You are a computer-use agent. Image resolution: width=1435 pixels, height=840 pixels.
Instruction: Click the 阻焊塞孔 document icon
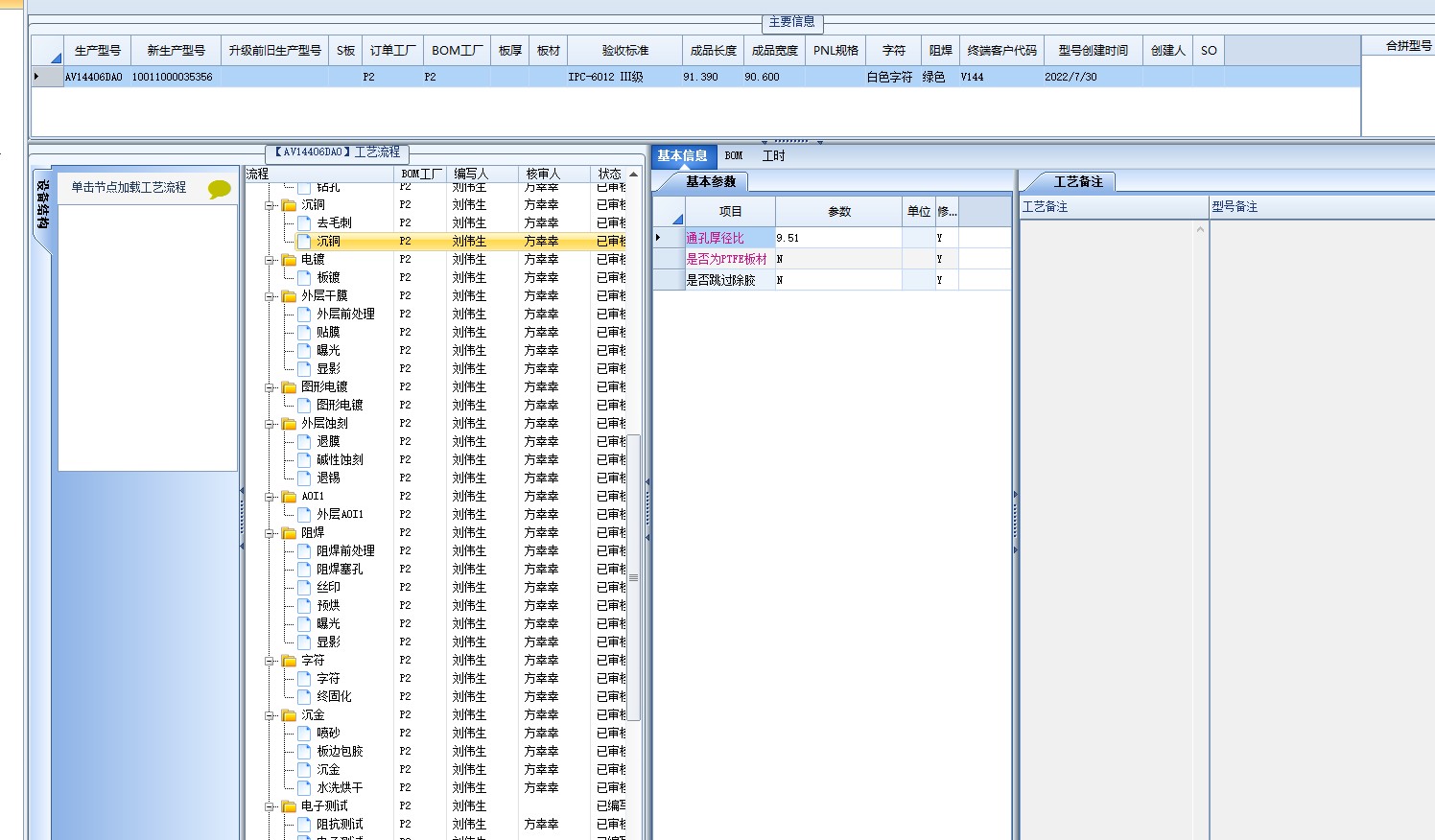pyautogui.click(x=304, y=570)
